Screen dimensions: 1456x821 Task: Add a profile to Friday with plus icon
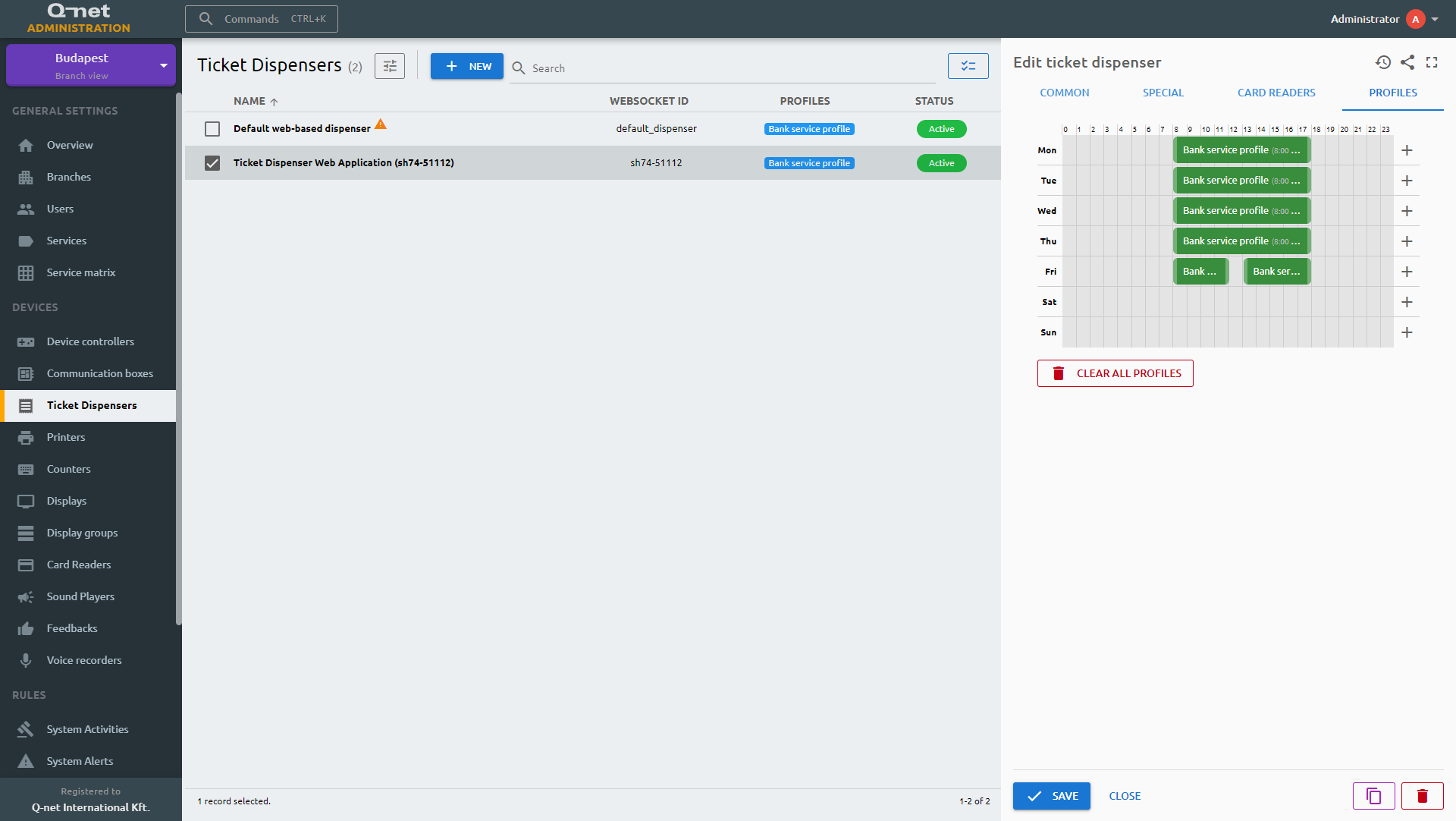(1407, 272)
